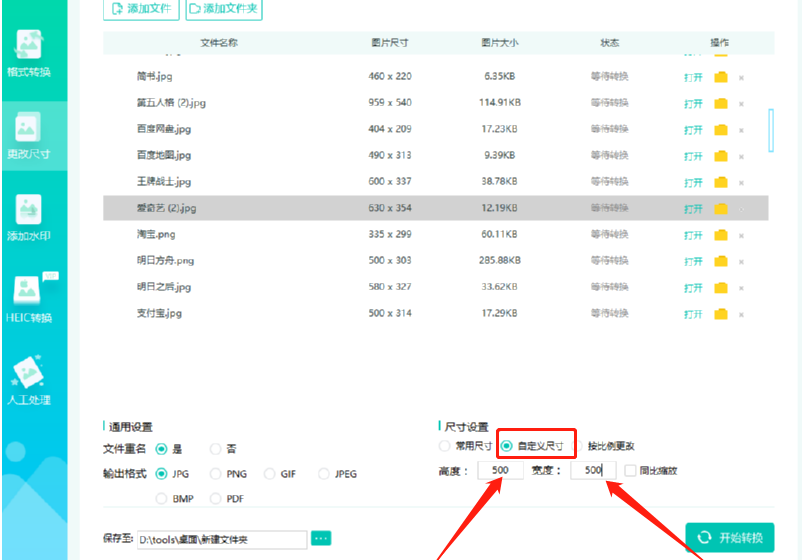
Task: Open the 添加水印 watermark sidebar tool
Action: (x=29, y=218)
